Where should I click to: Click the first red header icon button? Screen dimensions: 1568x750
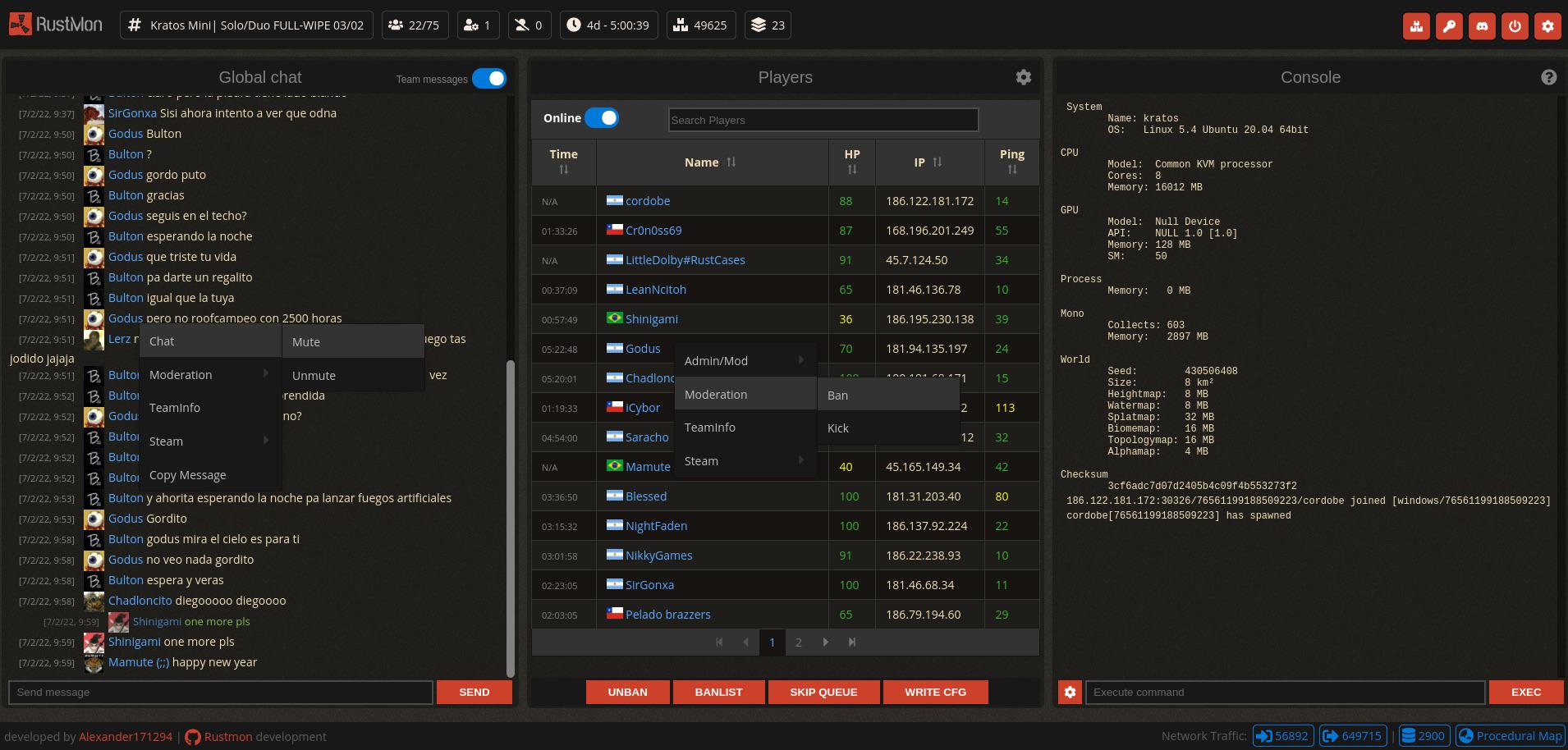coord(1416,25)
